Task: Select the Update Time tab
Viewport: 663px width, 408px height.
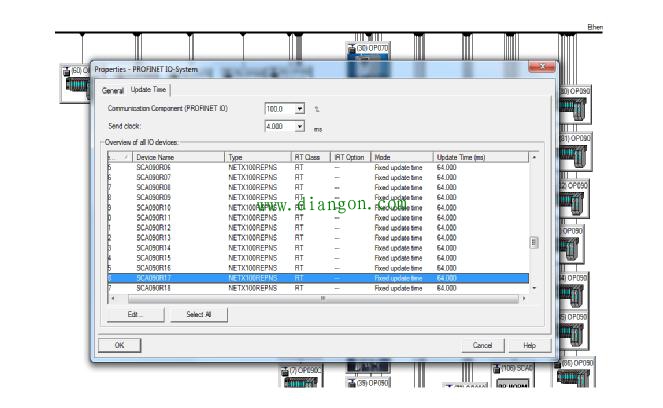Action: (x=148, y=90)
